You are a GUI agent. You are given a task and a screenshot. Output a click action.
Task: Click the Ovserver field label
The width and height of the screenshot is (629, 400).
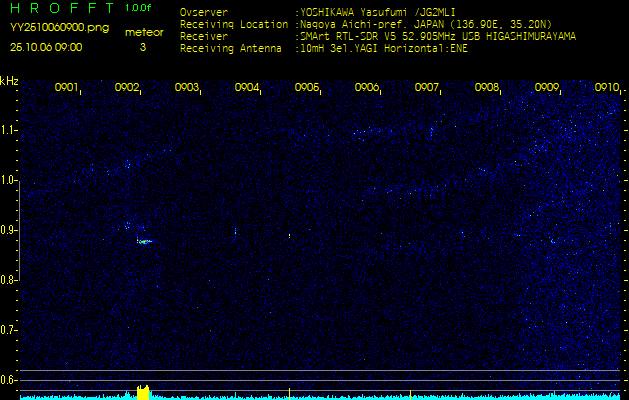204,12
